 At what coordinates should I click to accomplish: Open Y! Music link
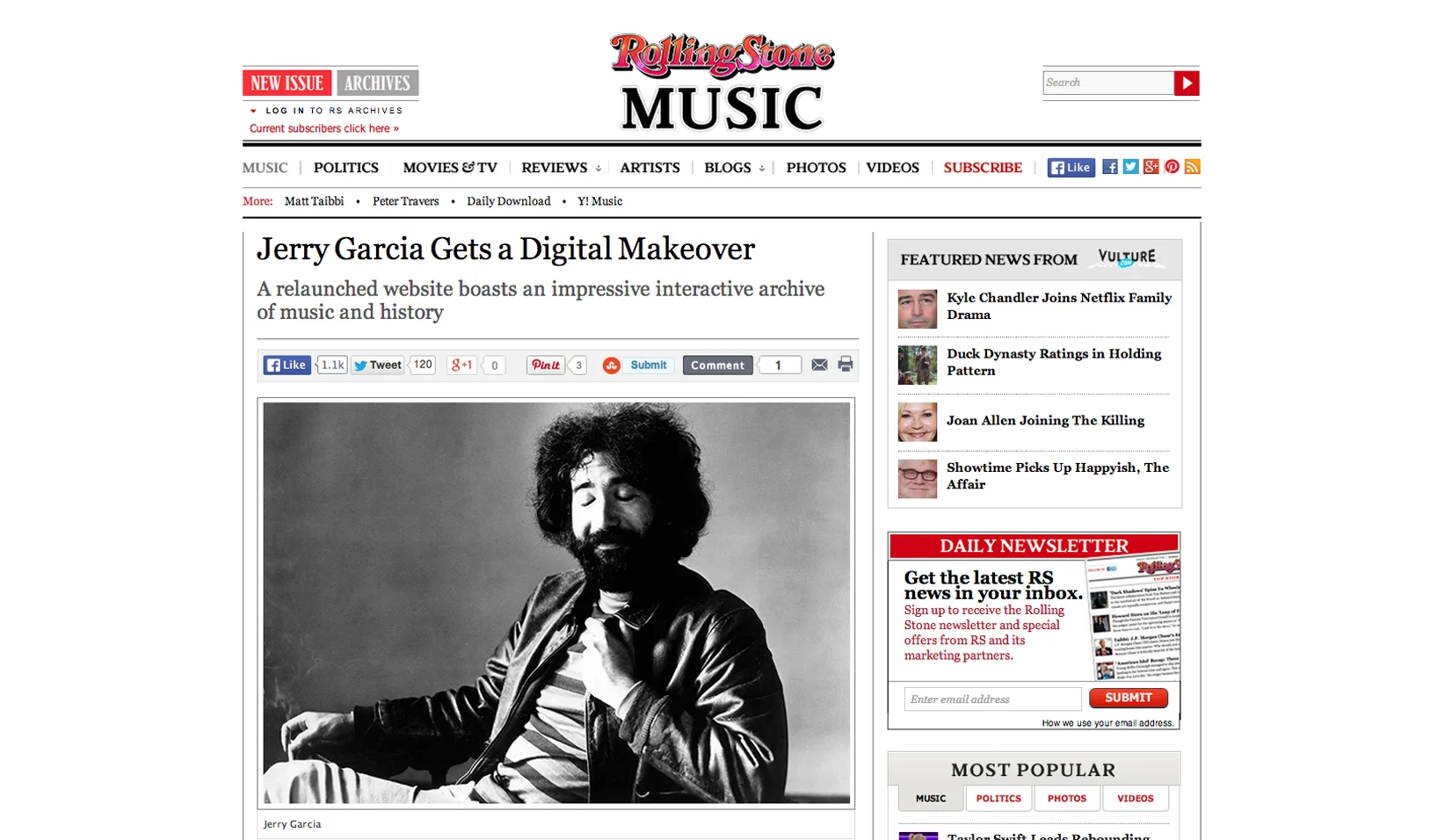pyautogui.click(x=600, y=201)
